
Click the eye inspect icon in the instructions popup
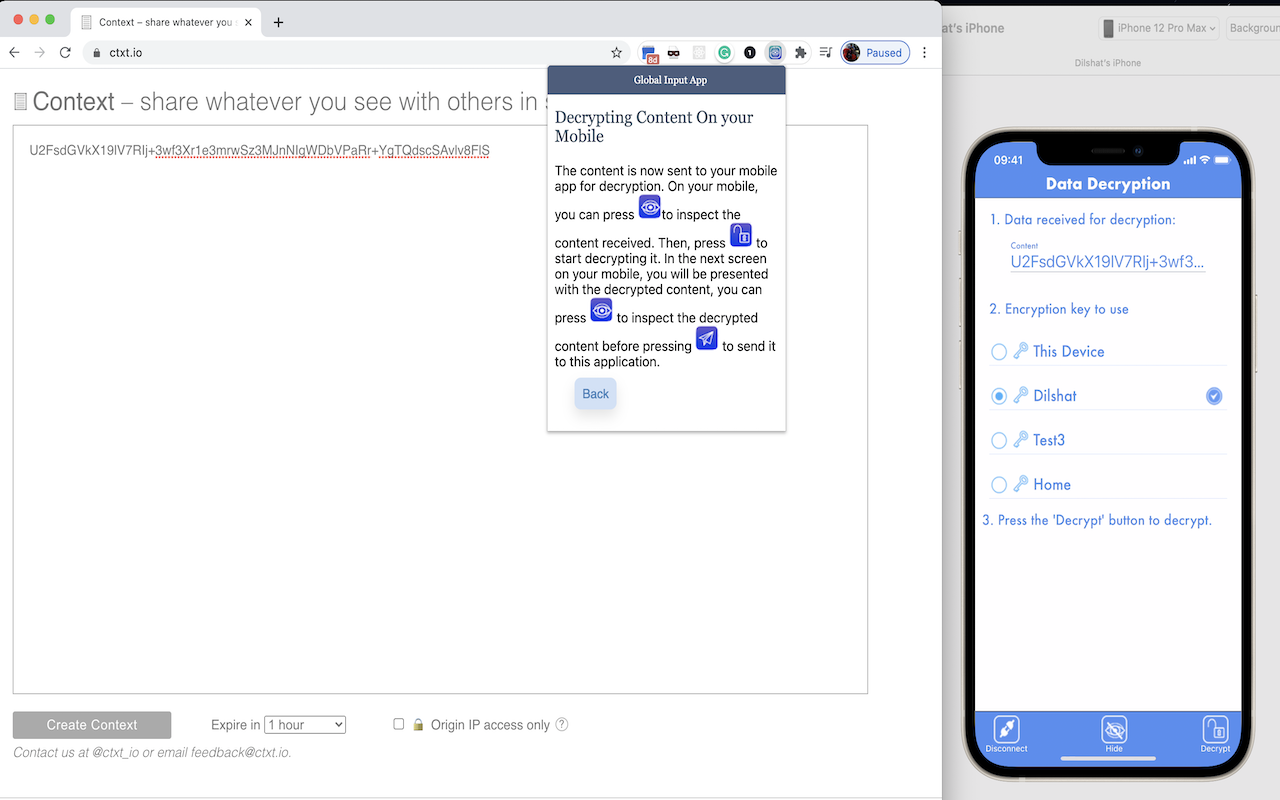pyautogui.click(x=649, y=207)
